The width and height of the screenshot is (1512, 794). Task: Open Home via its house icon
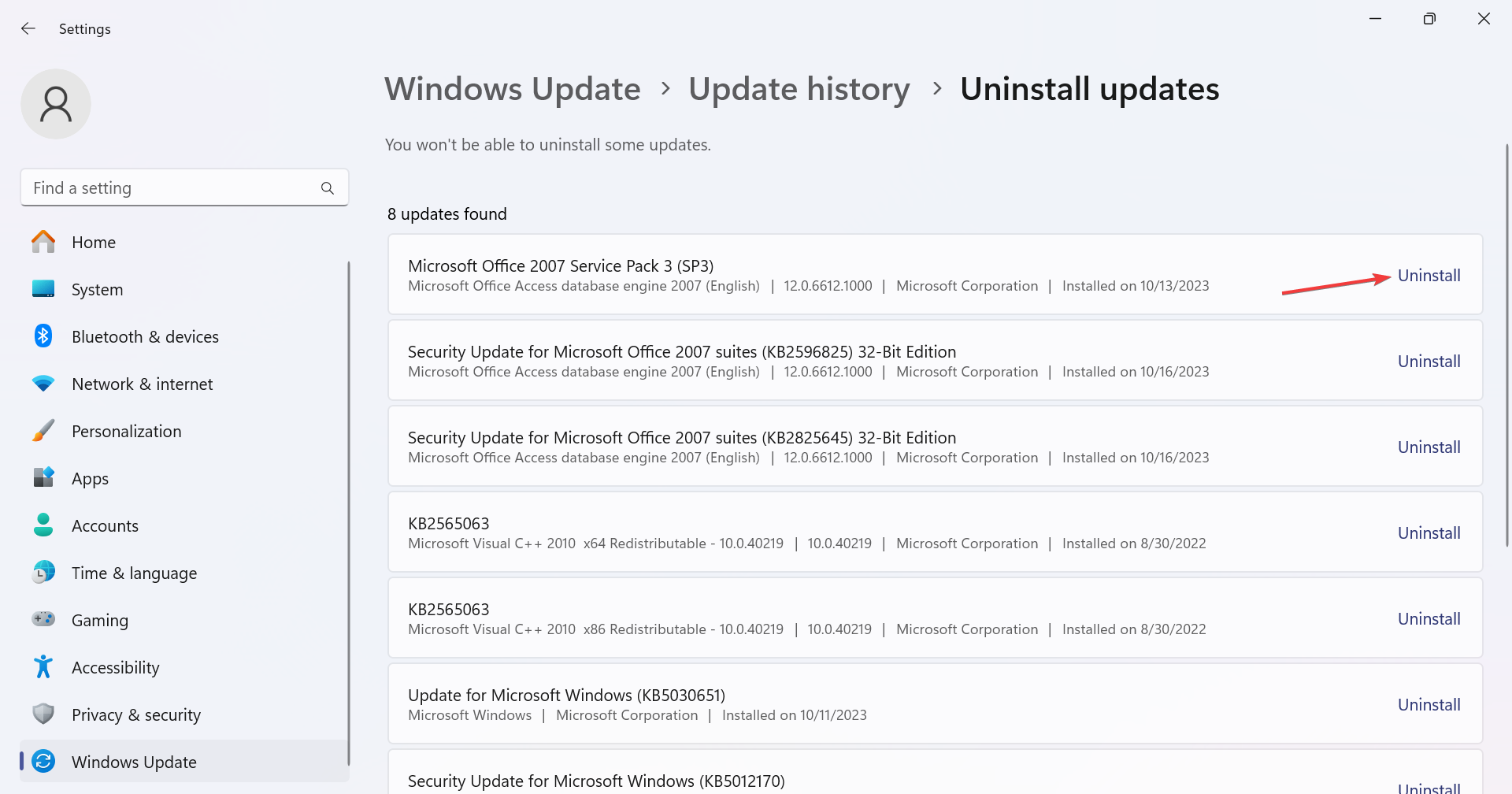click(43, 242)
